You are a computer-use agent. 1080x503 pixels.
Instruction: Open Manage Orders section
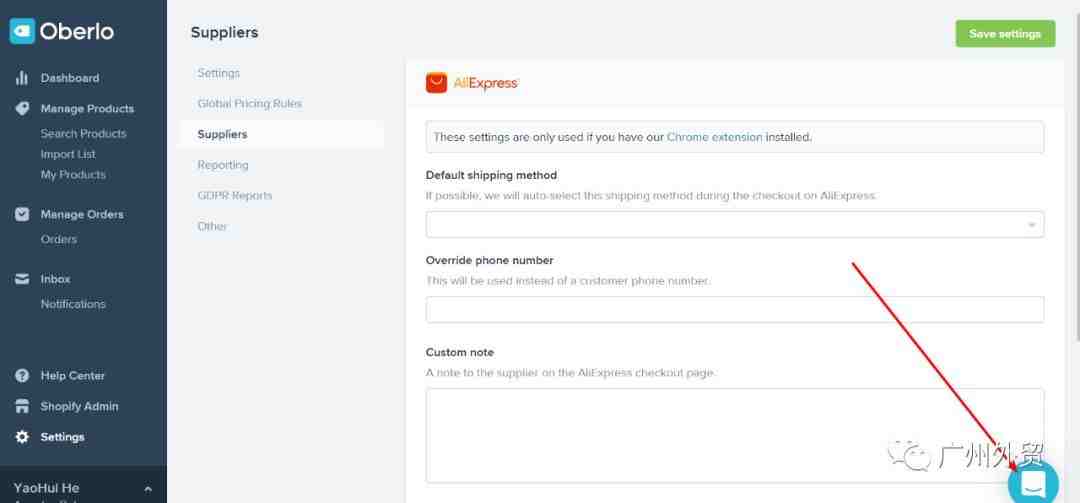click(82, 214)
